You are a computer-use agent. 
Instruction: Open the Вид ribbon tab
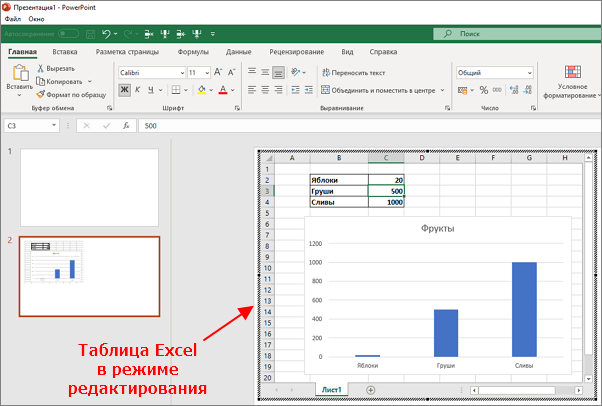point(347,52)
